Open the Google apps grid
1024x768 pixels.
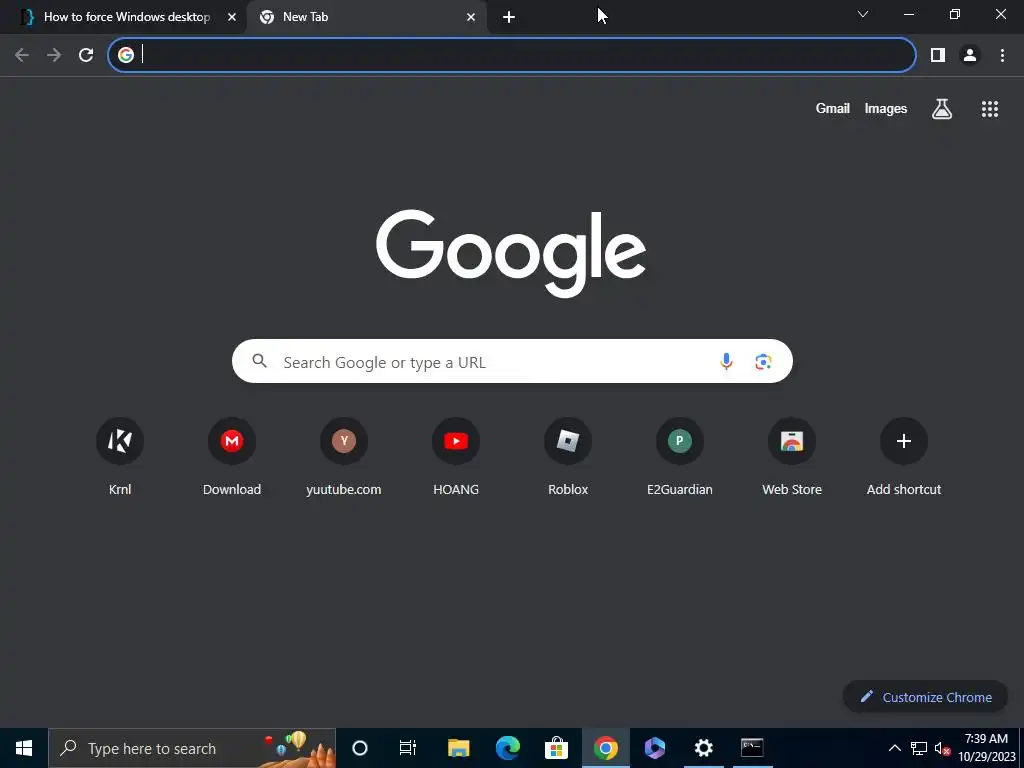989,108
